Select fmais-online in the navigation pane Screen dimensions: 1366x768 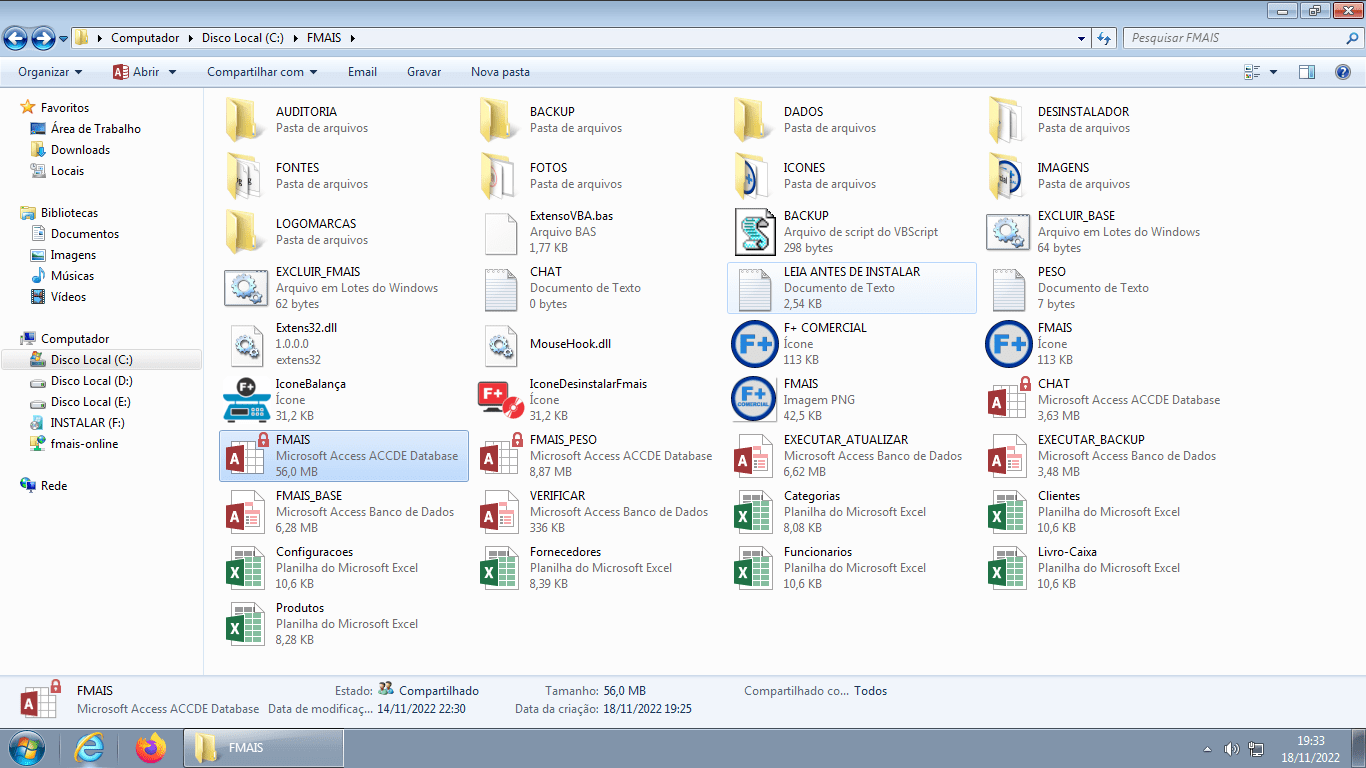(x=84, y=444)
